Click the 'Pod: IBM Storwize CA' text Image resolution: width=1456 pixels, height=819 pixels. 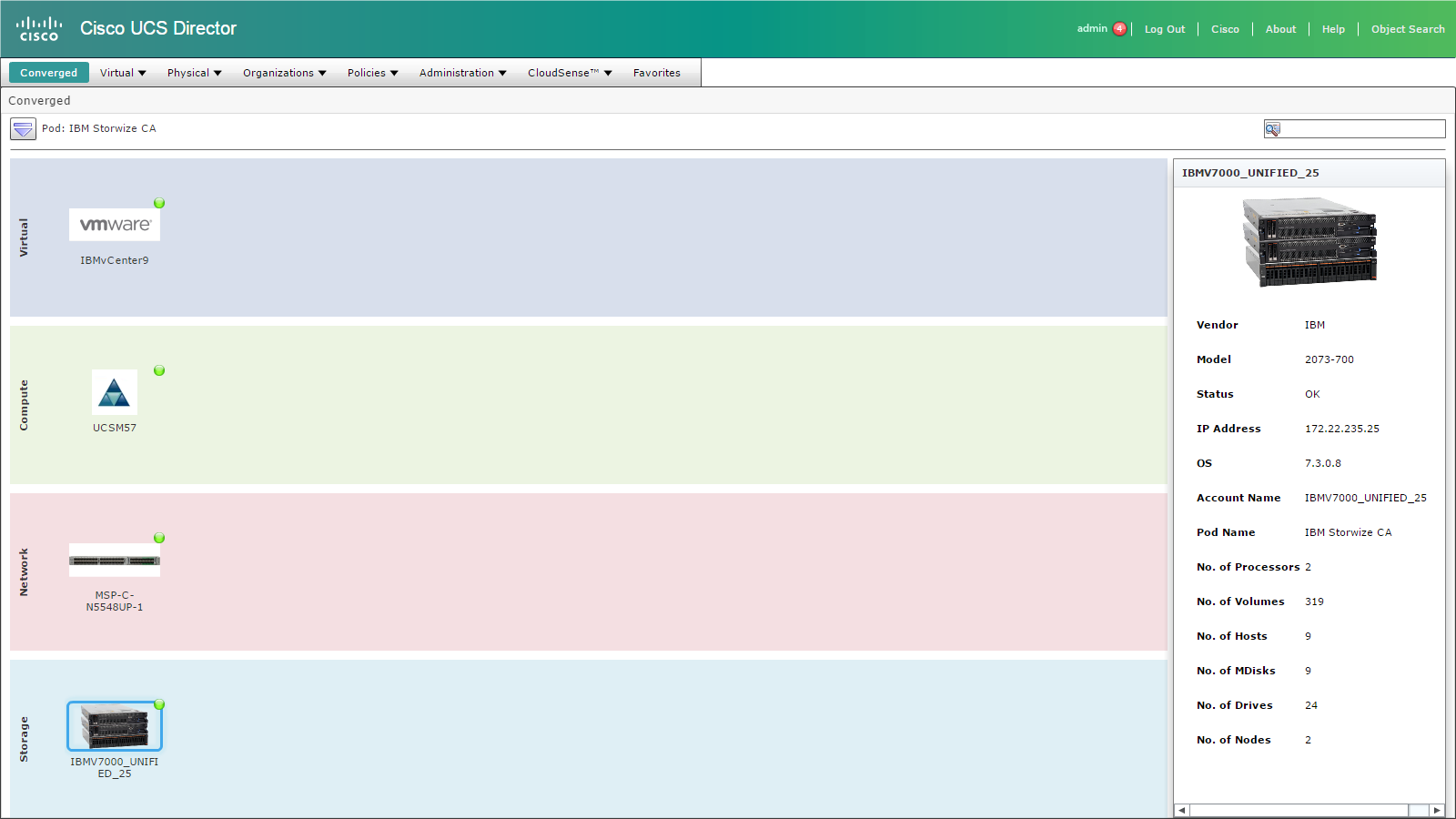[99, 128]
